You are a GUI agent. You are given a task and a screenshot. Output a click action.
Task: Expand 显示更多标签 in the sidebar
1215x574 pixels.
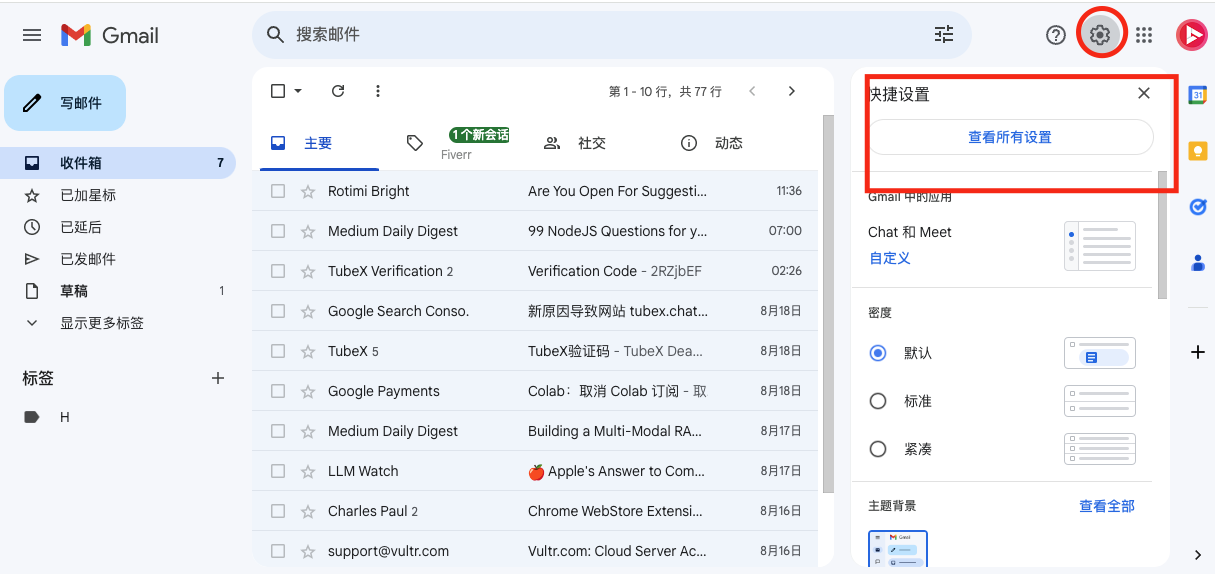coord(101,323)
